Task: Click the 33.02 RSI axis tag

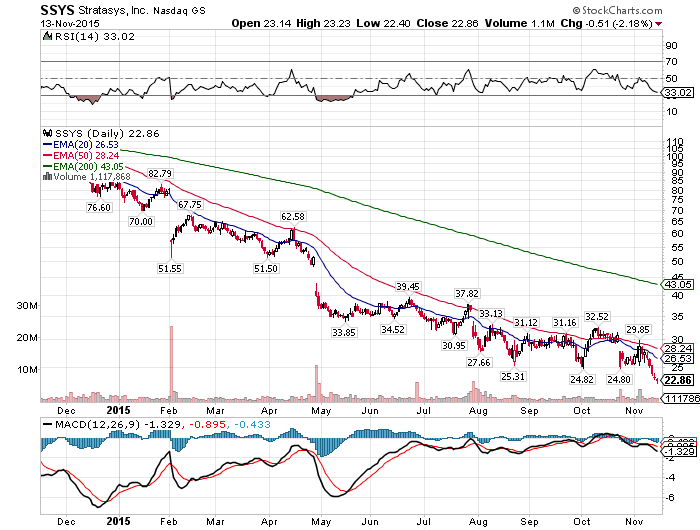Action: click(x=678, y=93)
